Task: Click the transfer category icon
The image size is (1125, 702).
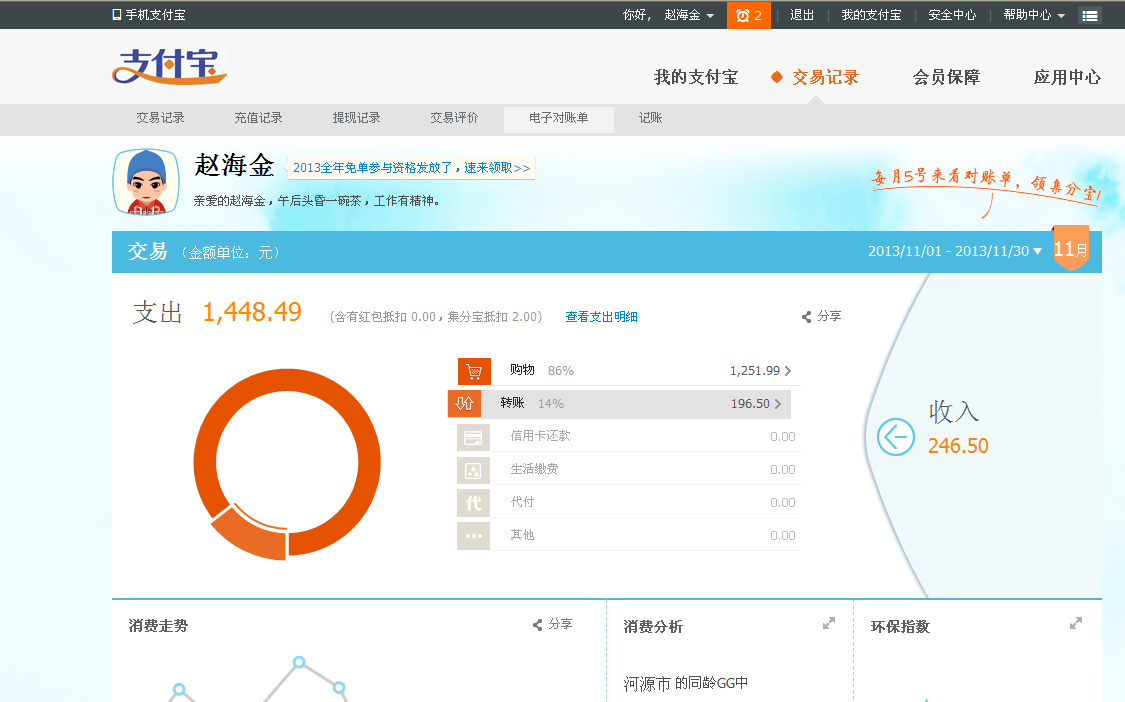Action: [464, 404]
